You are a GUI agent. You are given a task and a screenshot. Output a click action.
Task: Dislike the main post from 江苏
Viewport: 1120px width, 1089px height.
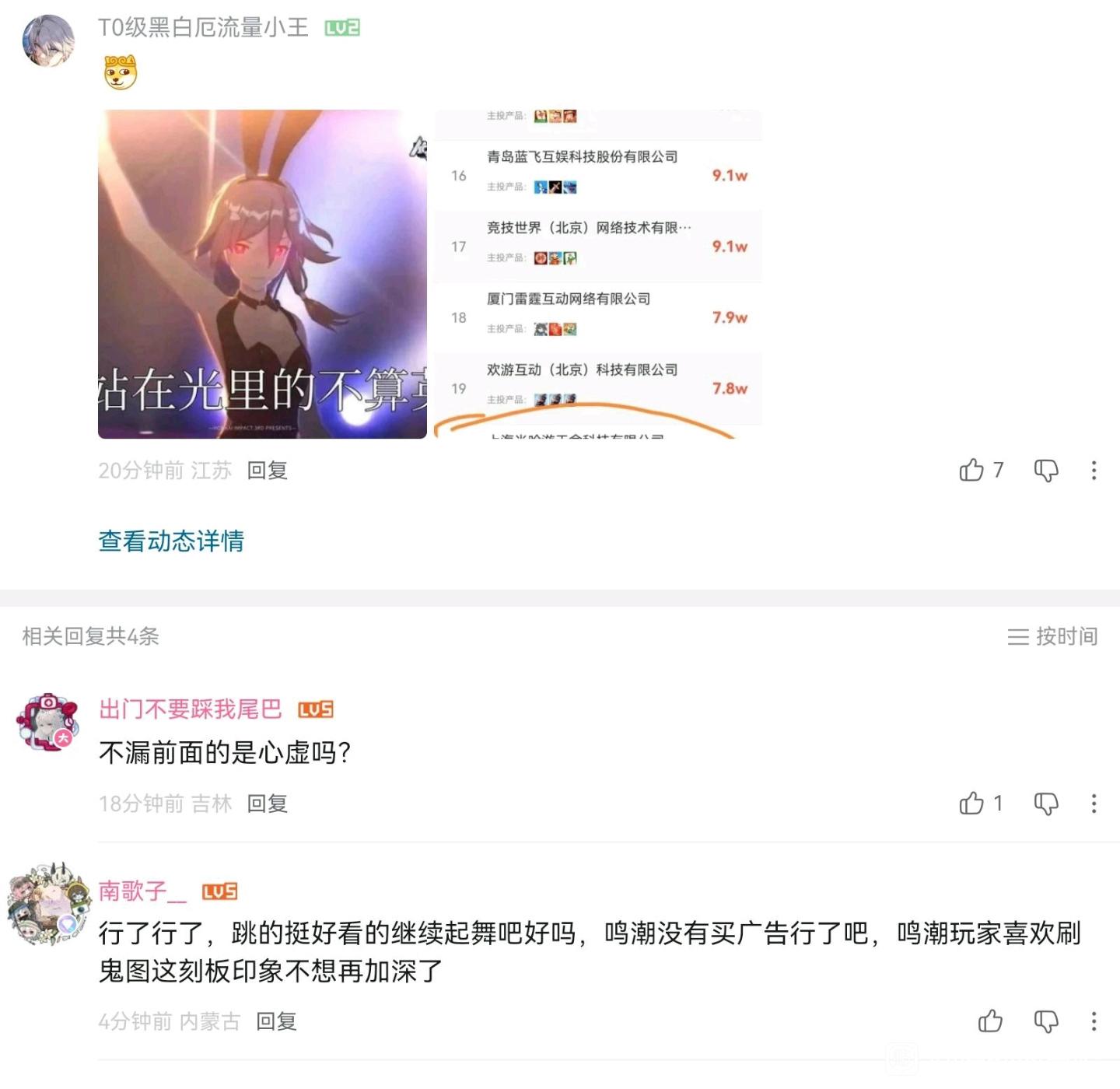click(1046, 470)
